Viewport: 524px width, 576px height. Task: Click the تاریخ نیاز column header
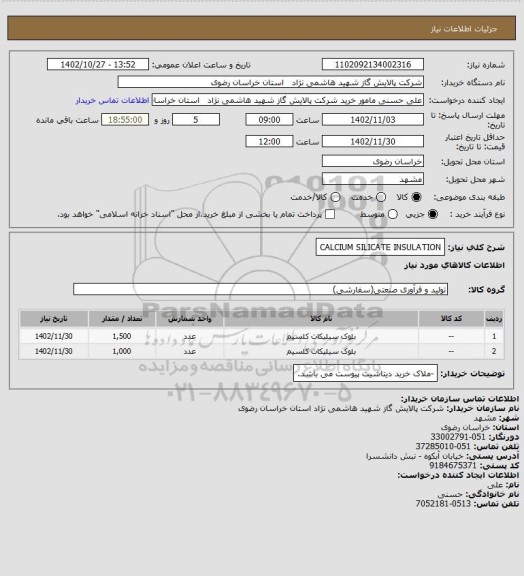coord(54,318)
